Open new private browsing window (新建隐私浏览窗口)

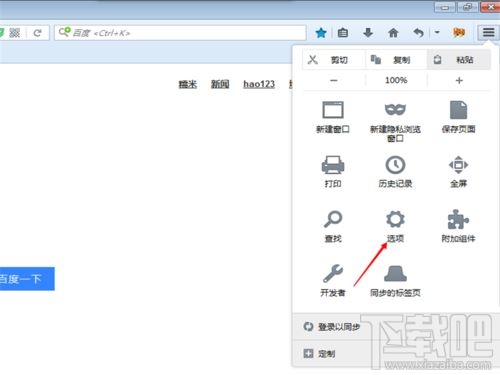pos(395,121)
